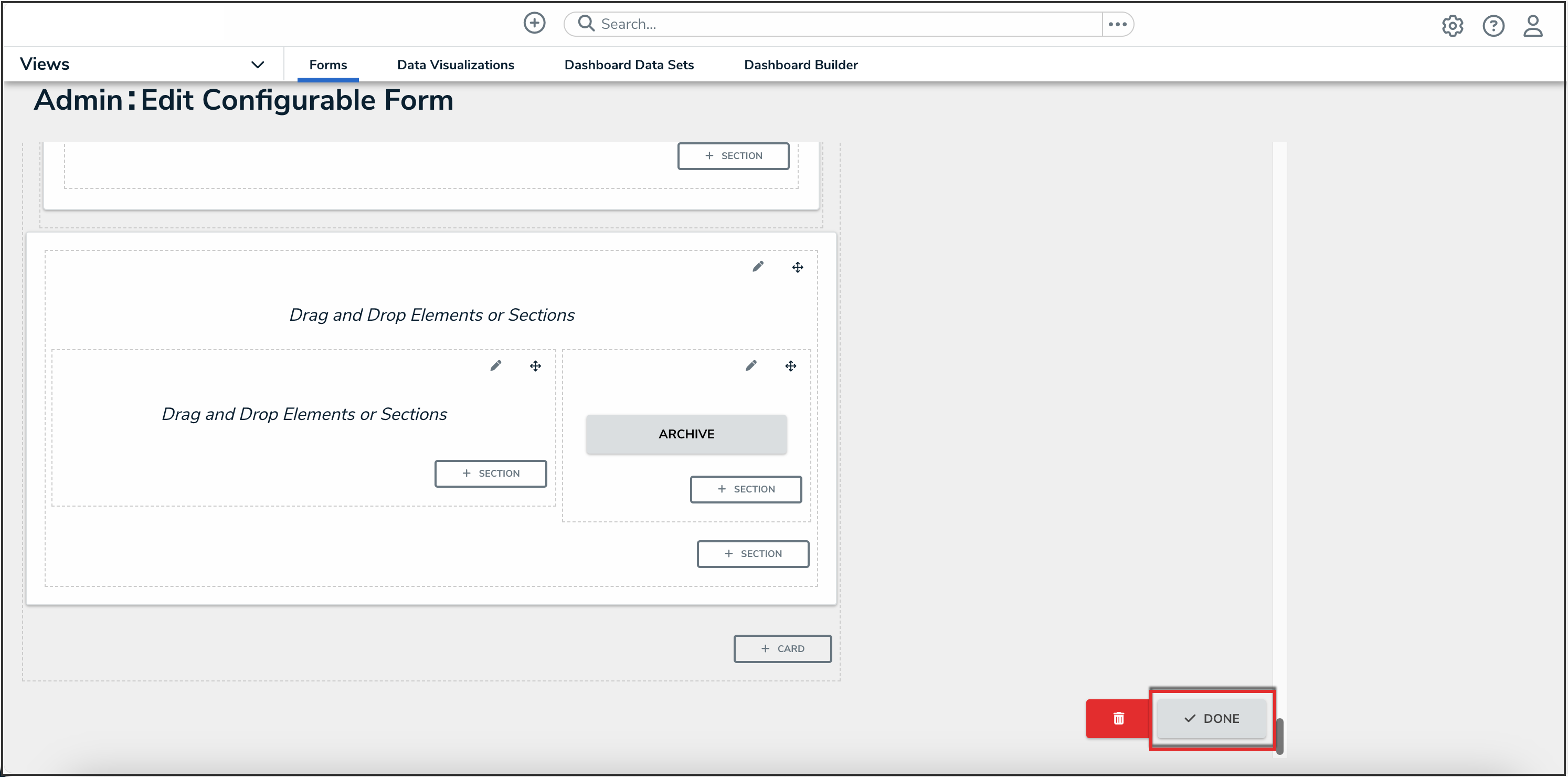This screenshot has height=777, width=1568.
Task: Click the plus circle create icon
Action: click(534, 23)
